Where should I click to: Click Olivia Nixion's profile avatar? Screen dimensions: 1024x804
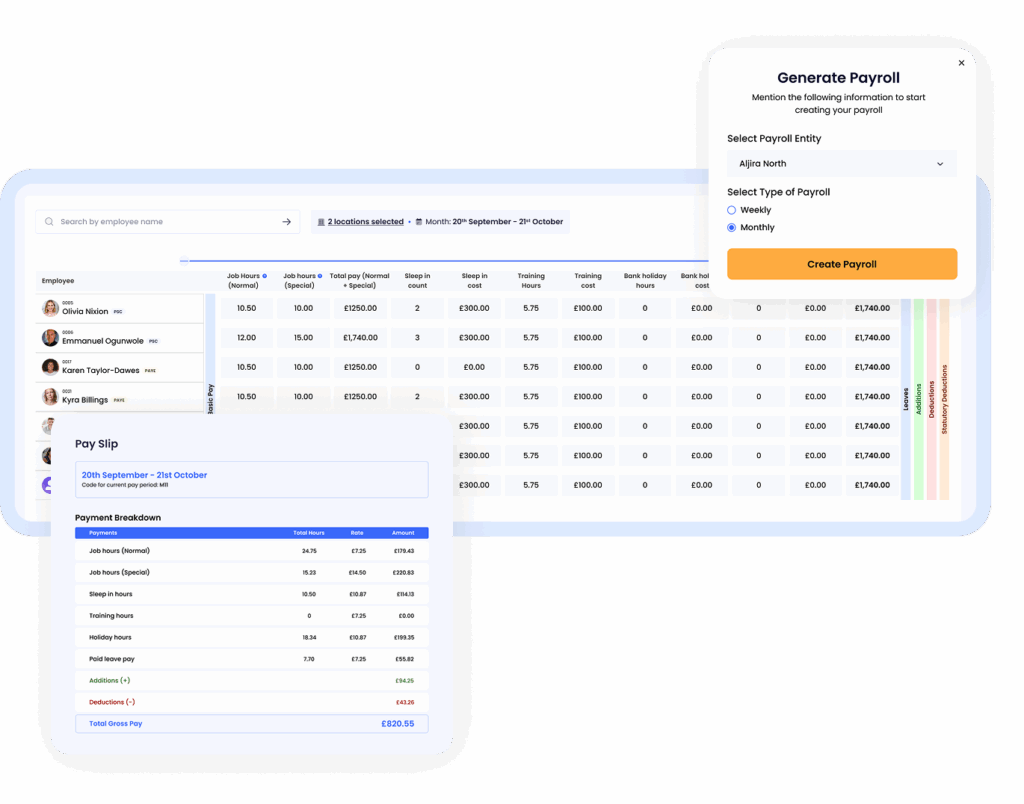coord(50,309)
